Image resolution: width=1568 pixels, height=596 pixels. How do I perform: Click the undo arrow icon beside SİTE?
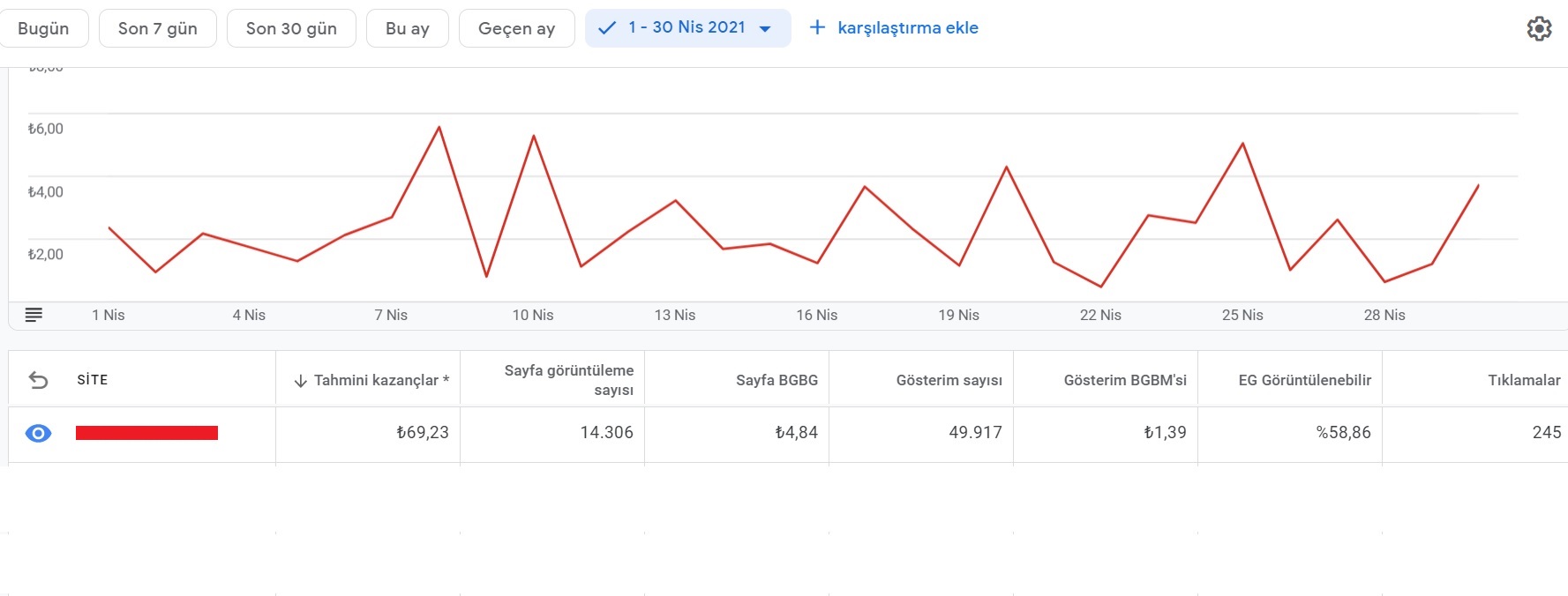(39, 380)
